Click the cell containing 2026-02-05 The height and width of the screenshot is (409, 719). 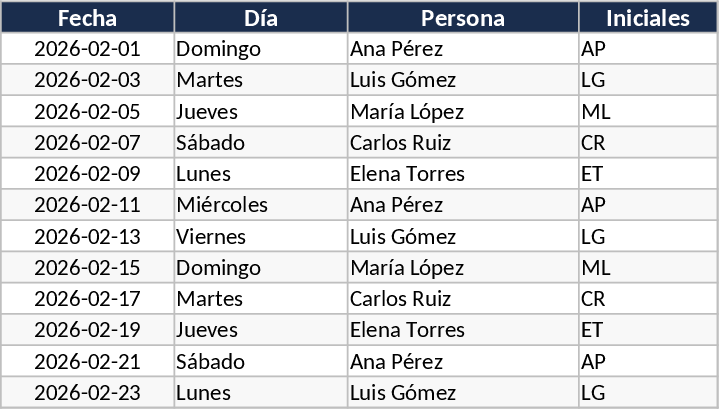tap(87, 111)
